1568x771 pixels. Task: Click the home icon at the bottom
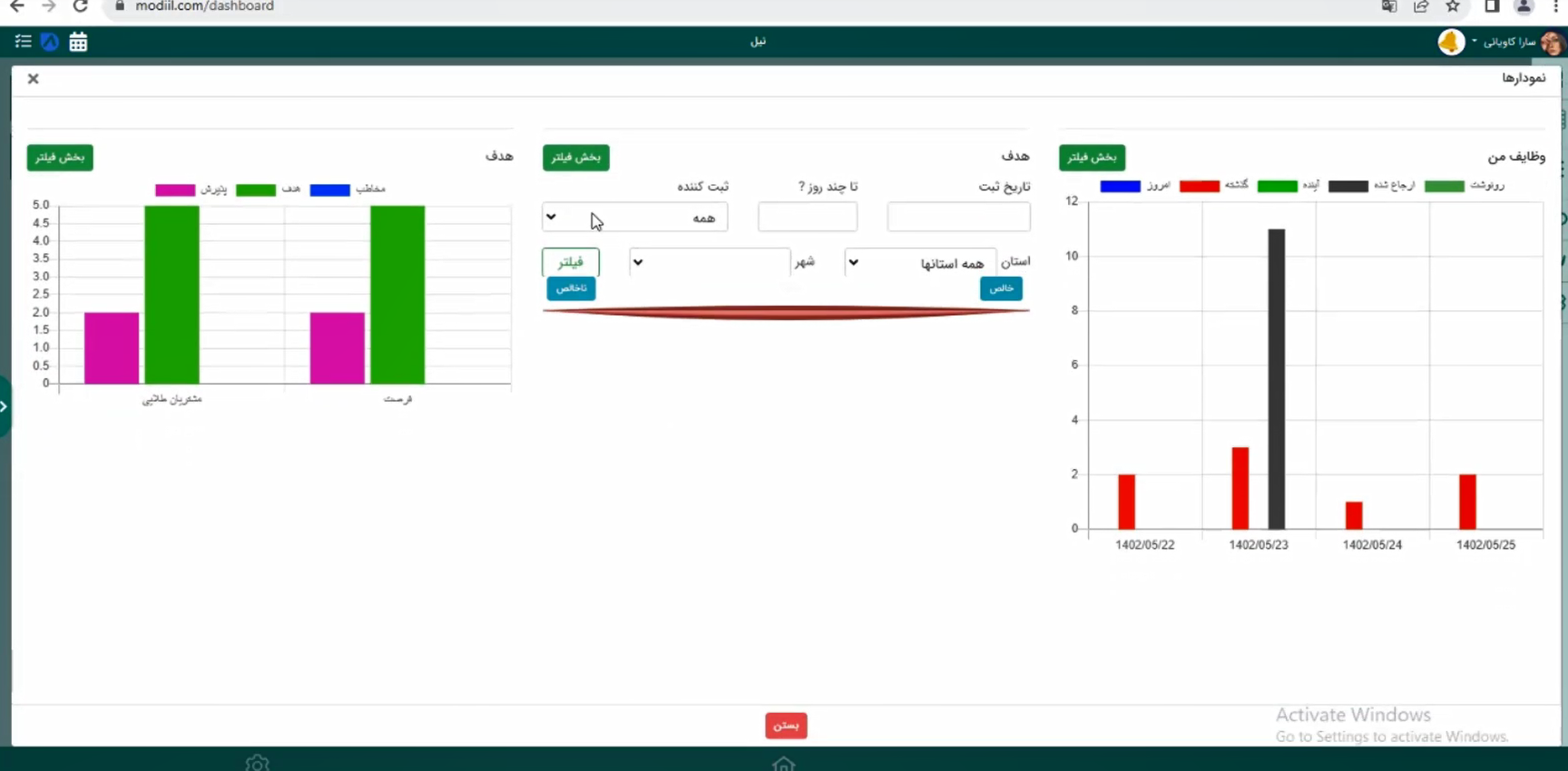[783, 764]
